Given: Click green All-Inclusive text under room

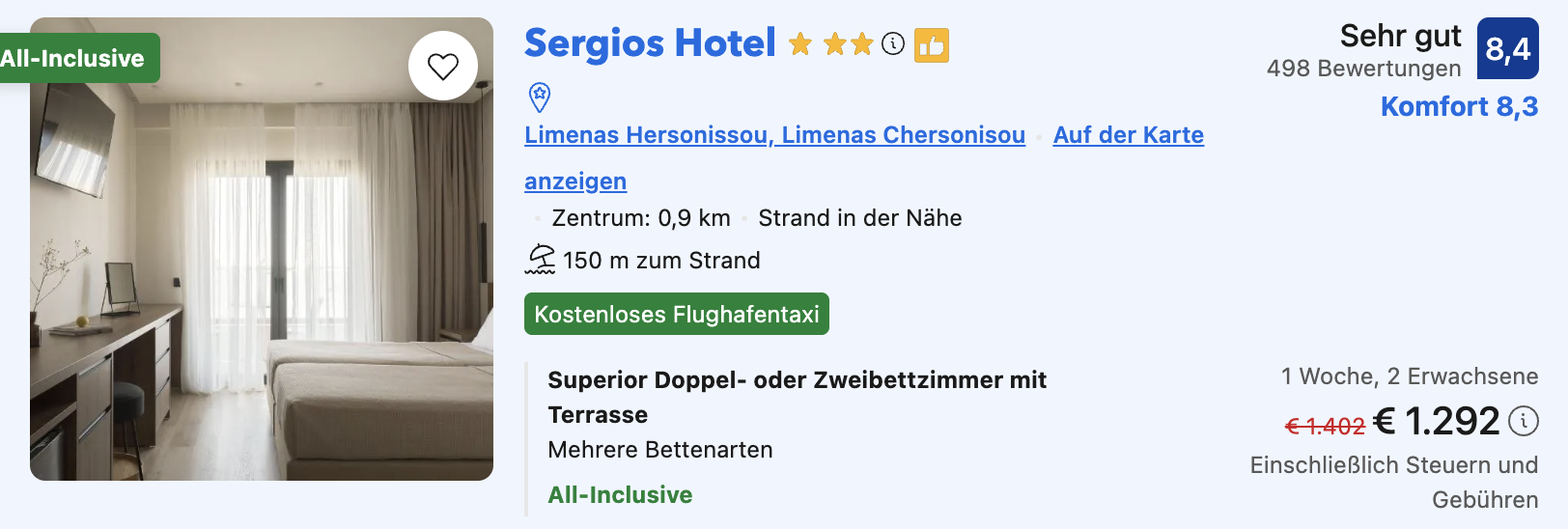Looking at the screenshot, I should [620, 494].
